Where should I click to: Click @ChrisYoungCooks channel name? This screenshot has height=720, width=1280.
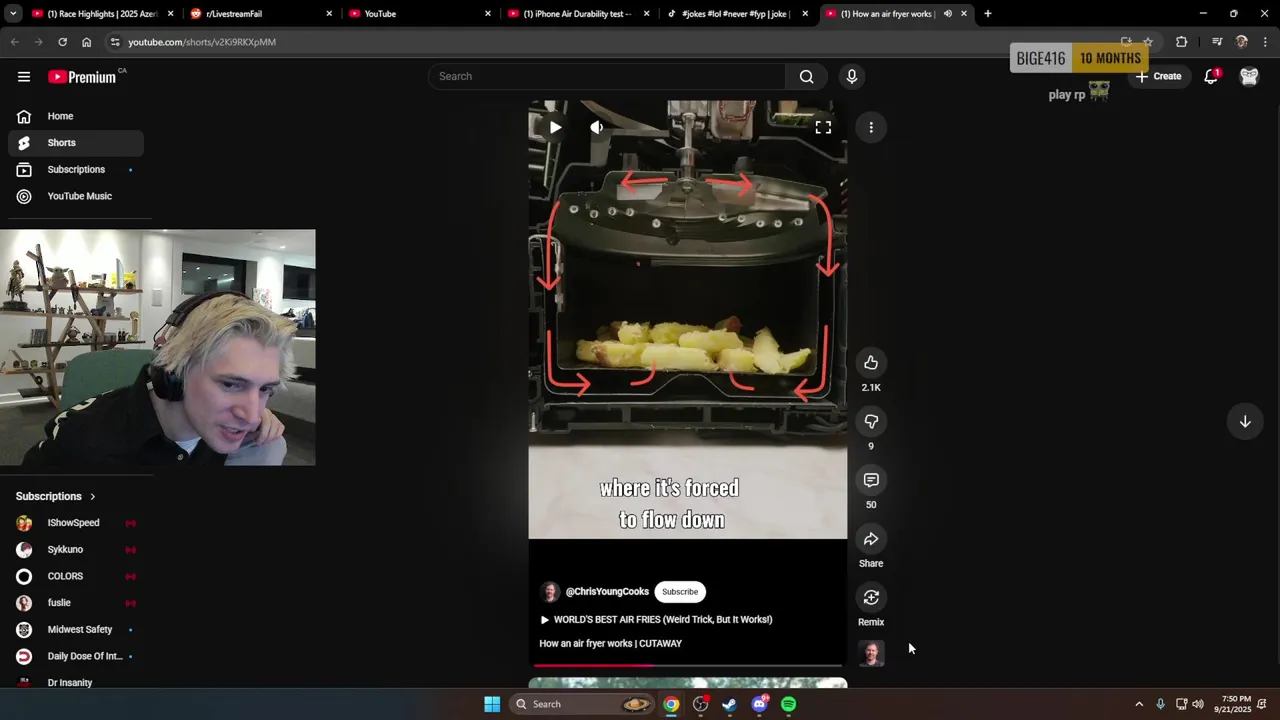(x=607, y=592)
